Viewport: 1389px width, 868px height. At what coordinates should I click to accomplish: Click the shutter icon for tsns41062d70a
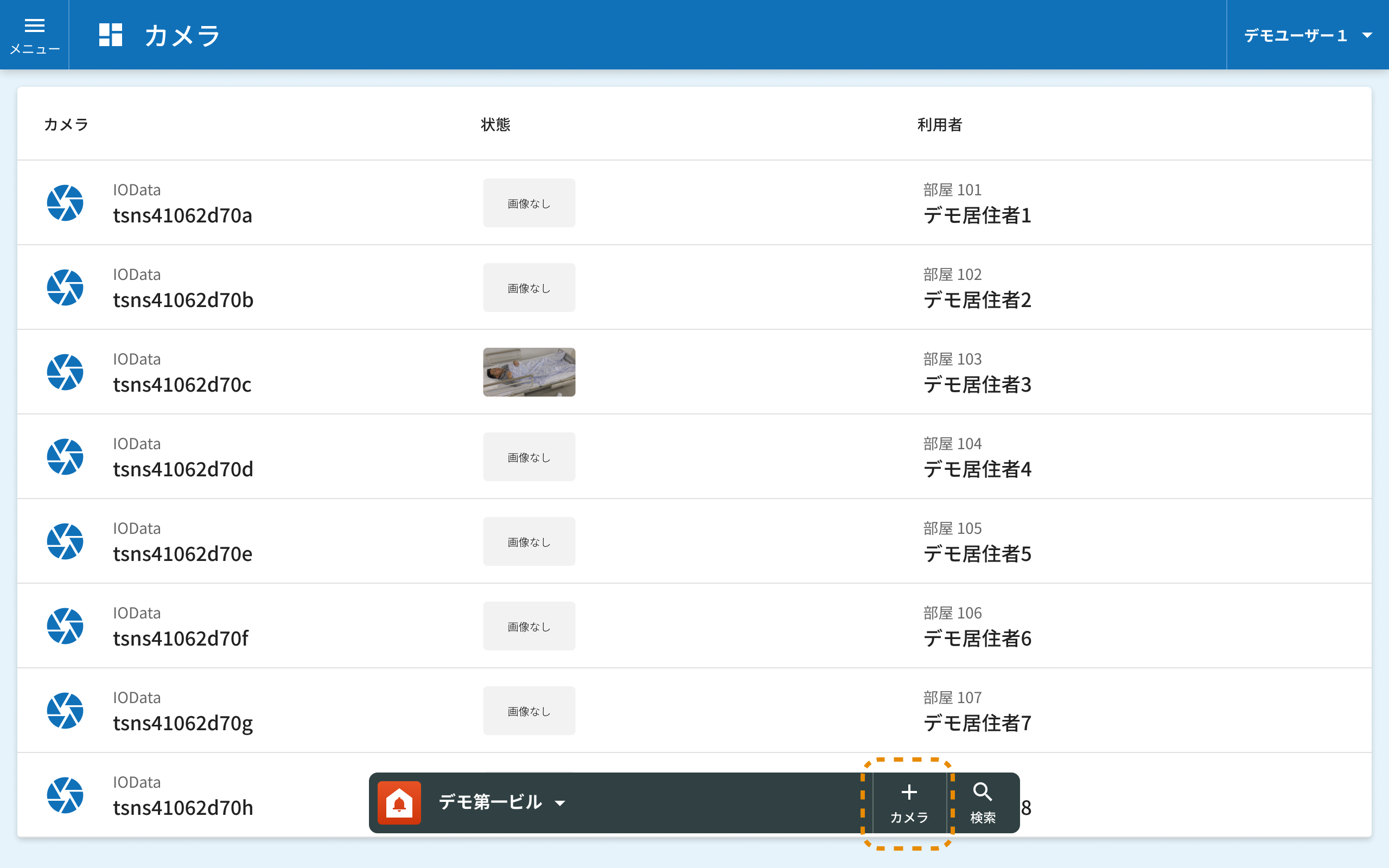(65, 203)
